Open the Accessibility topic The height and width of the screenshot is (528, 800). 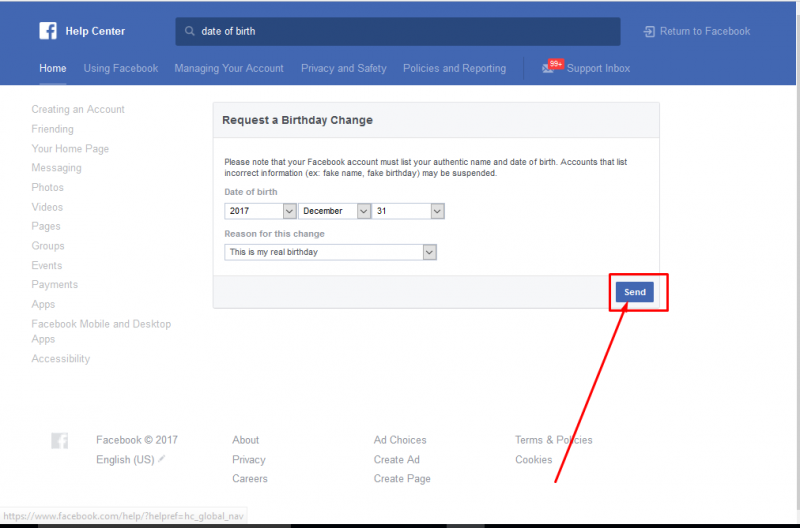coord(61,359)
